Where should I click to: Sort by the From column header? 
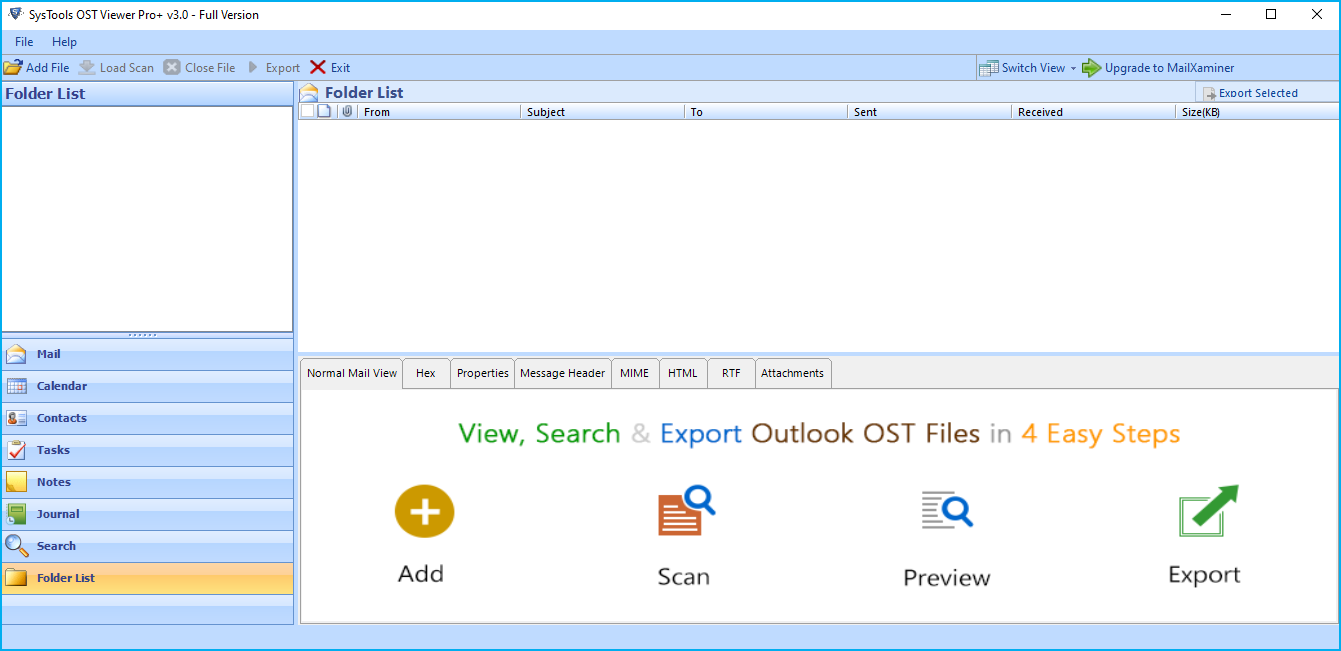coord(440,112)
